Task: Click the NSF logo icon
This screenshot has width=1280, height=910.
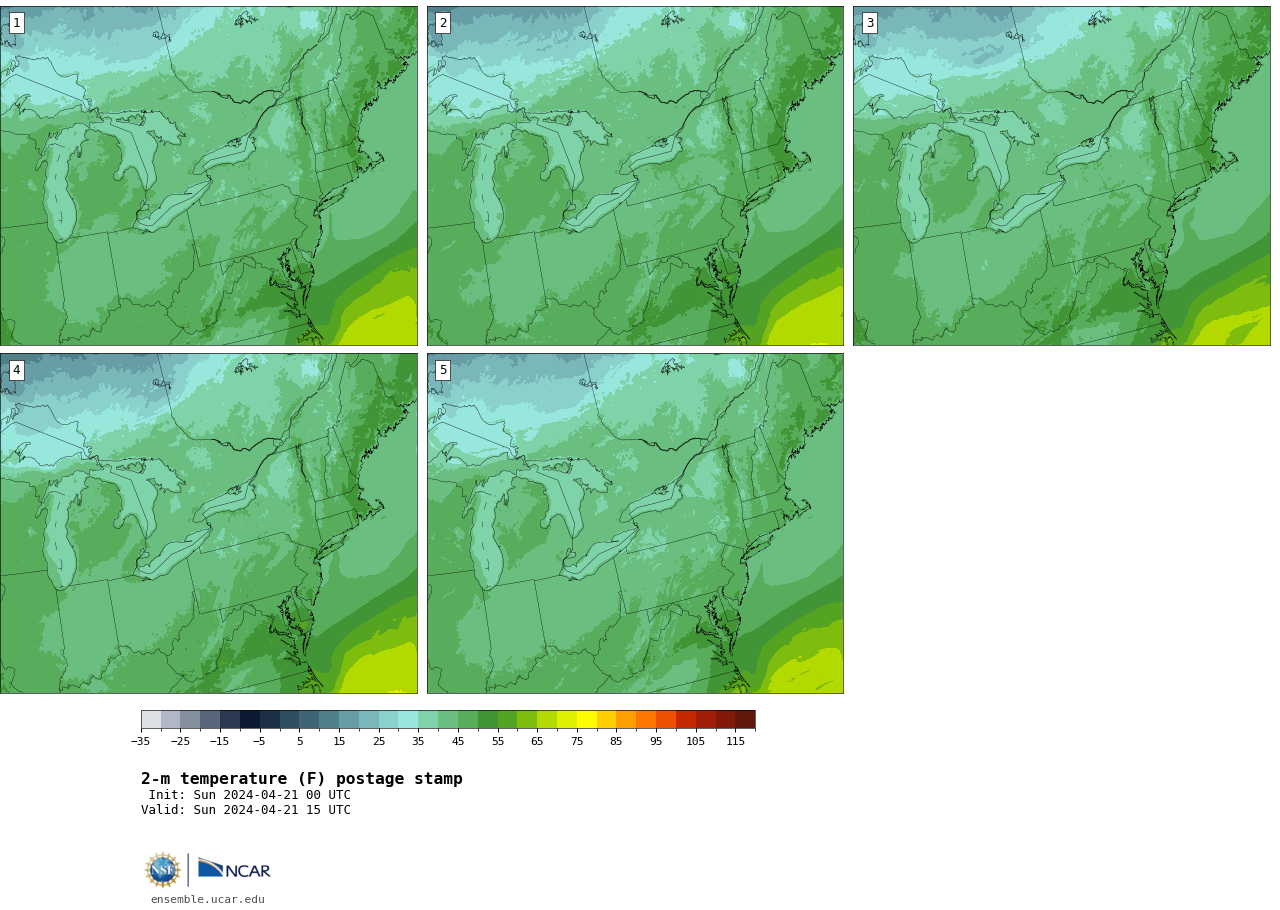Action: tap(163, 870)
